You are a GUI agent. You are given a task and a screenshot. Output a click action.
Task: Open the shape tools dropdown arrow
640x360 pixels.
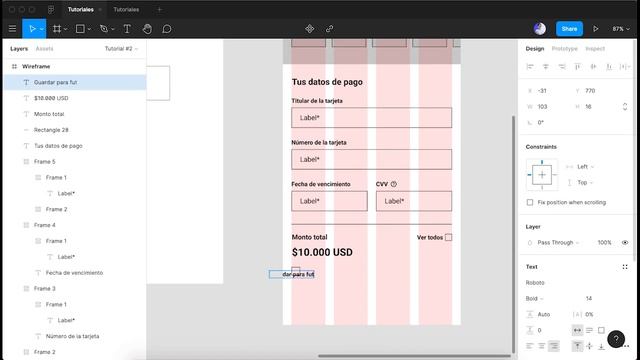[89, 29]
